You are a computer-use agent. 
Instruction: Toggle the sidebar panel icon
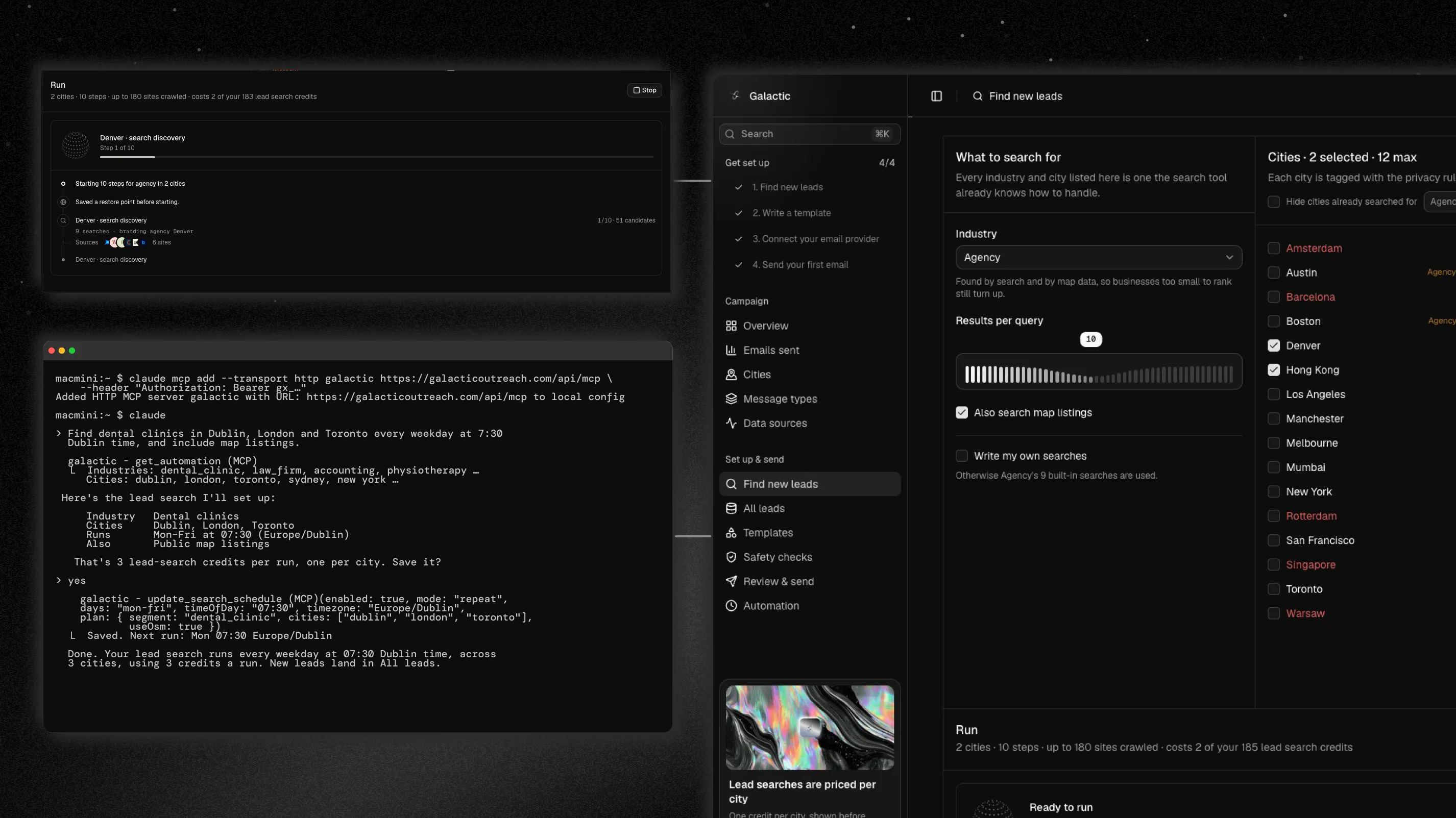click(x=937, y=96)
